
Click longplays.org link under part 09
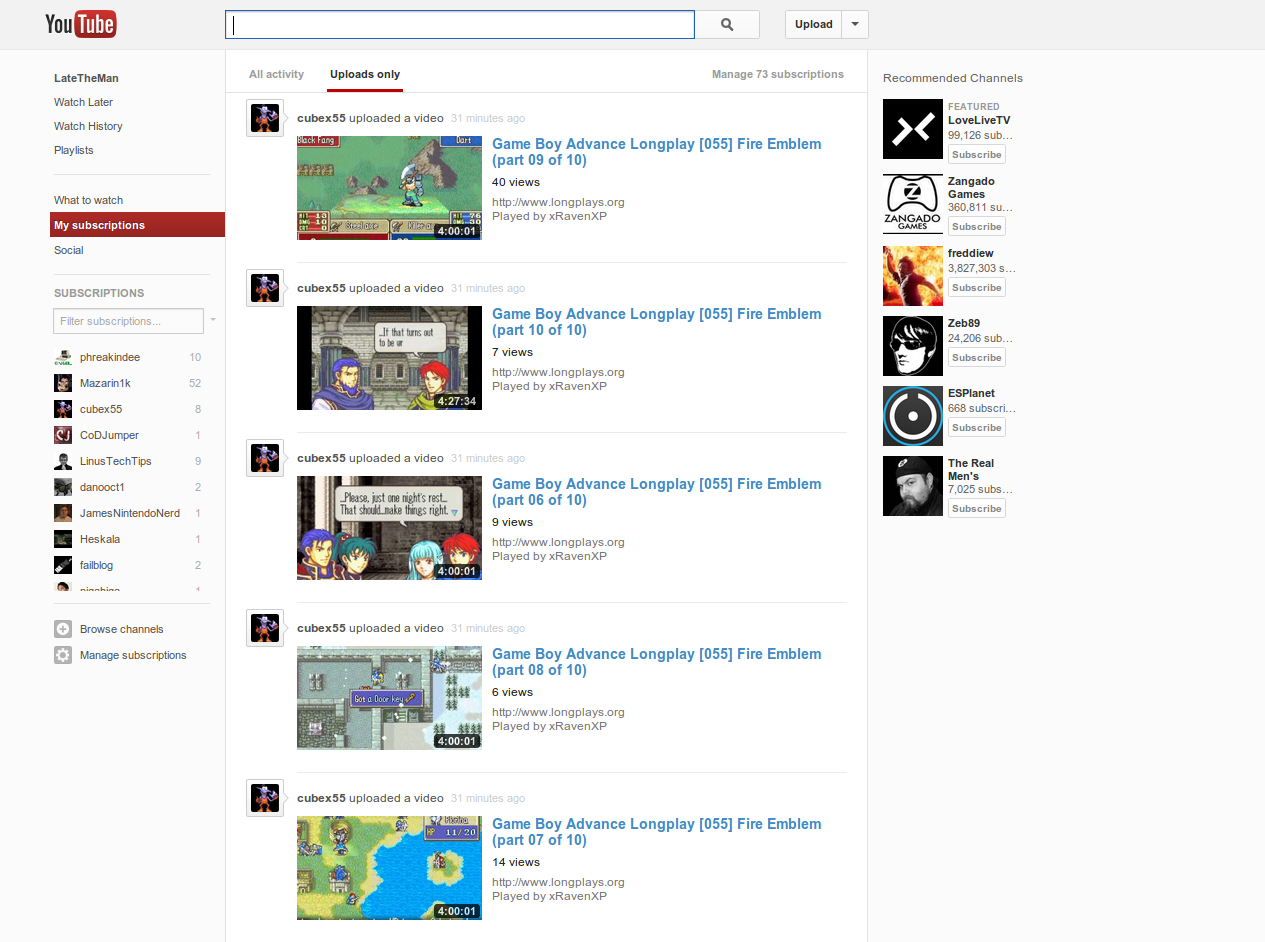tap(558, 202)
